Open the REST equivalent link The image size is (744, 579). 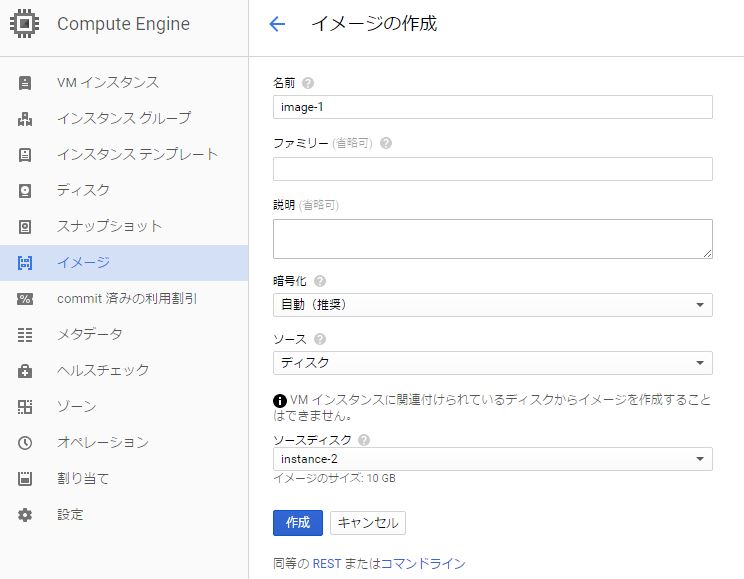pyautogui.click(x=327, y=564)
